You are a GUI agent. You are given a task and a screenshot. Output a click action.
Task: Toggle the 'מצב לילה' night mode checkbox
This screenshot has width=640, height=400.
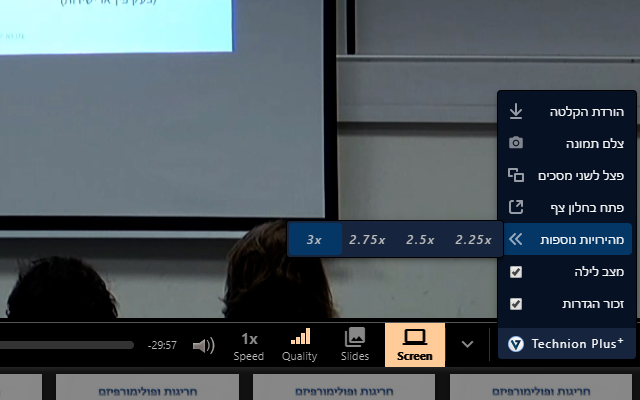516,272
